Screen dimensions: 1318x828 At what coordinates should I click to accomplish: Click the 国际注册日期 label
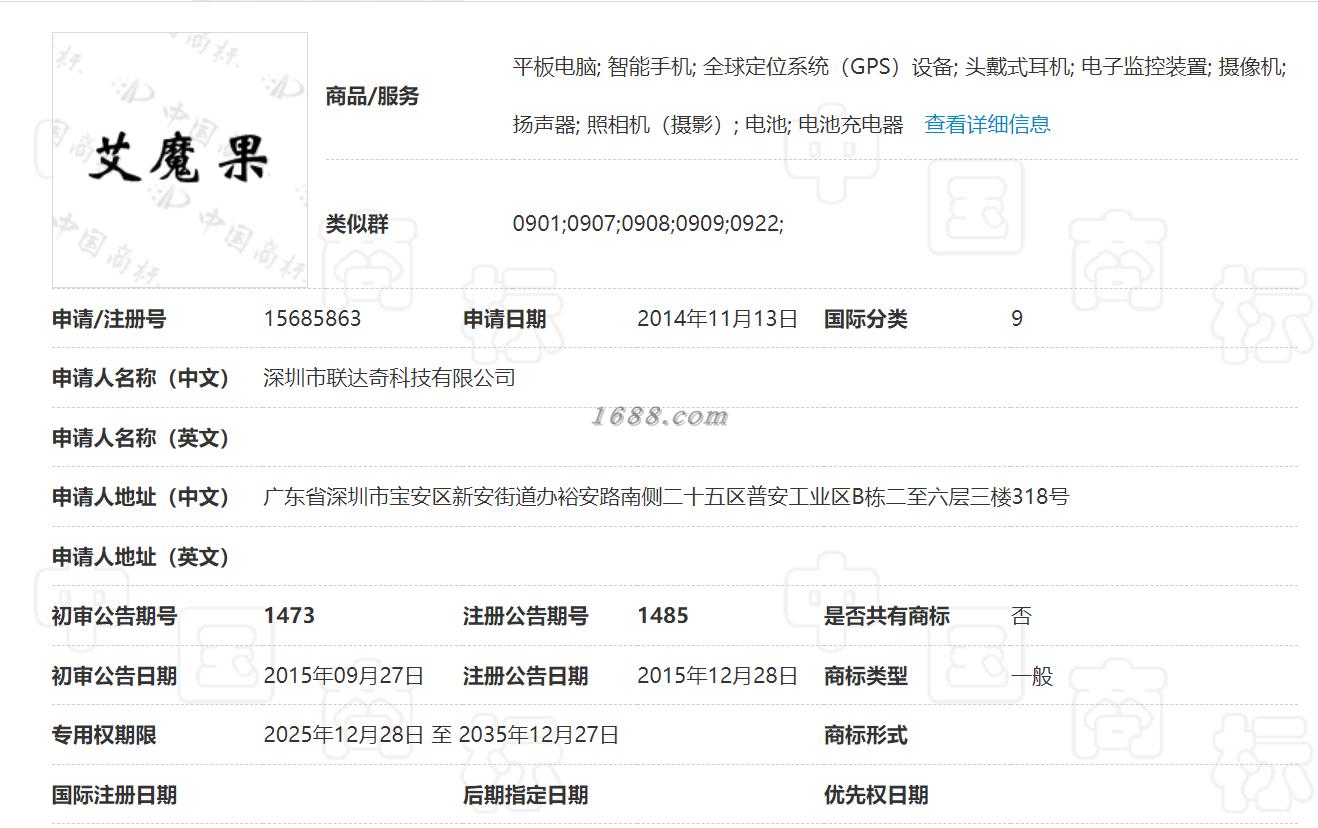[x=114, y=795]
